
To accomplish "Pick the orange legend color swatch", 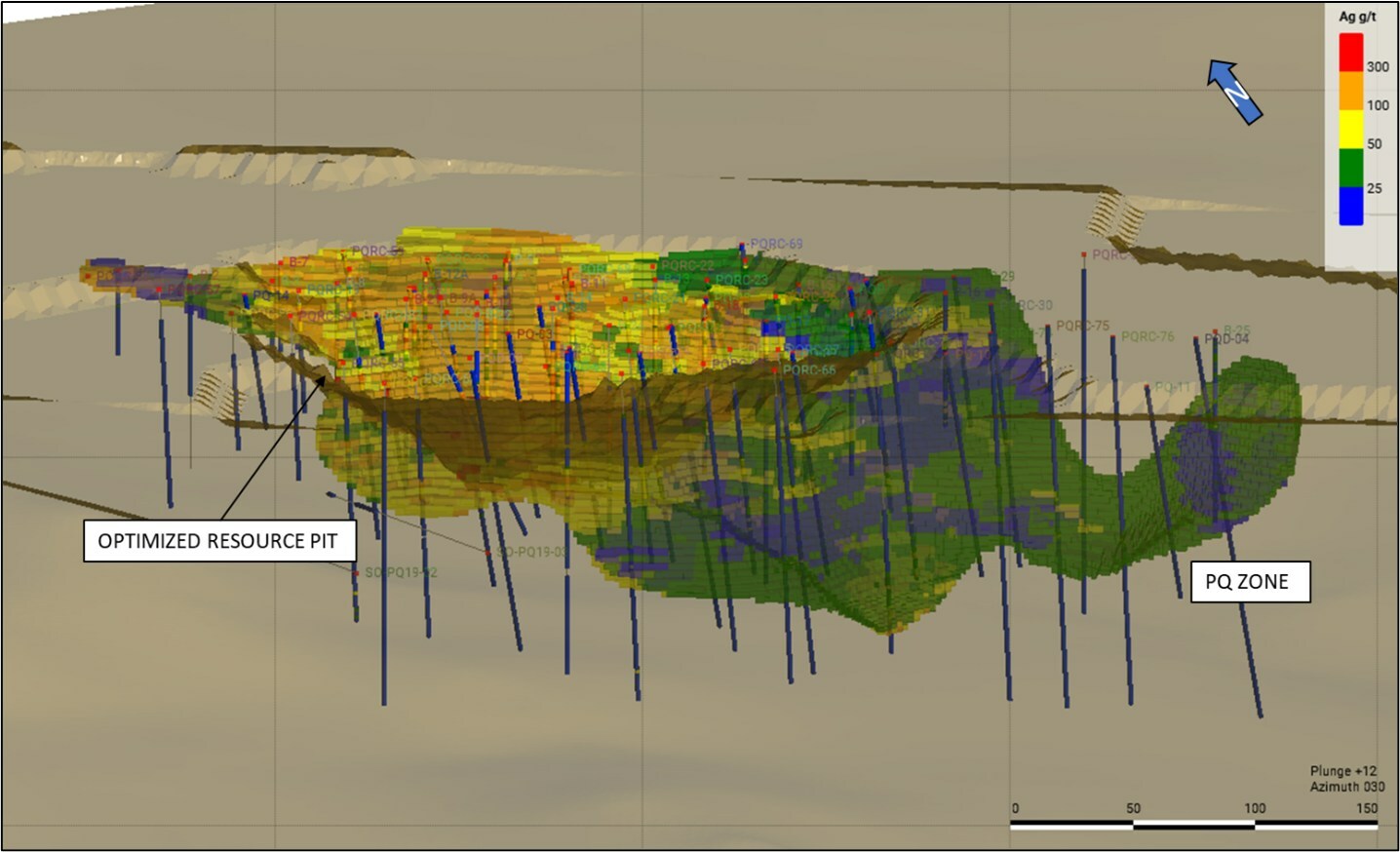I will pyautogui.click(x=1350, y=92).
